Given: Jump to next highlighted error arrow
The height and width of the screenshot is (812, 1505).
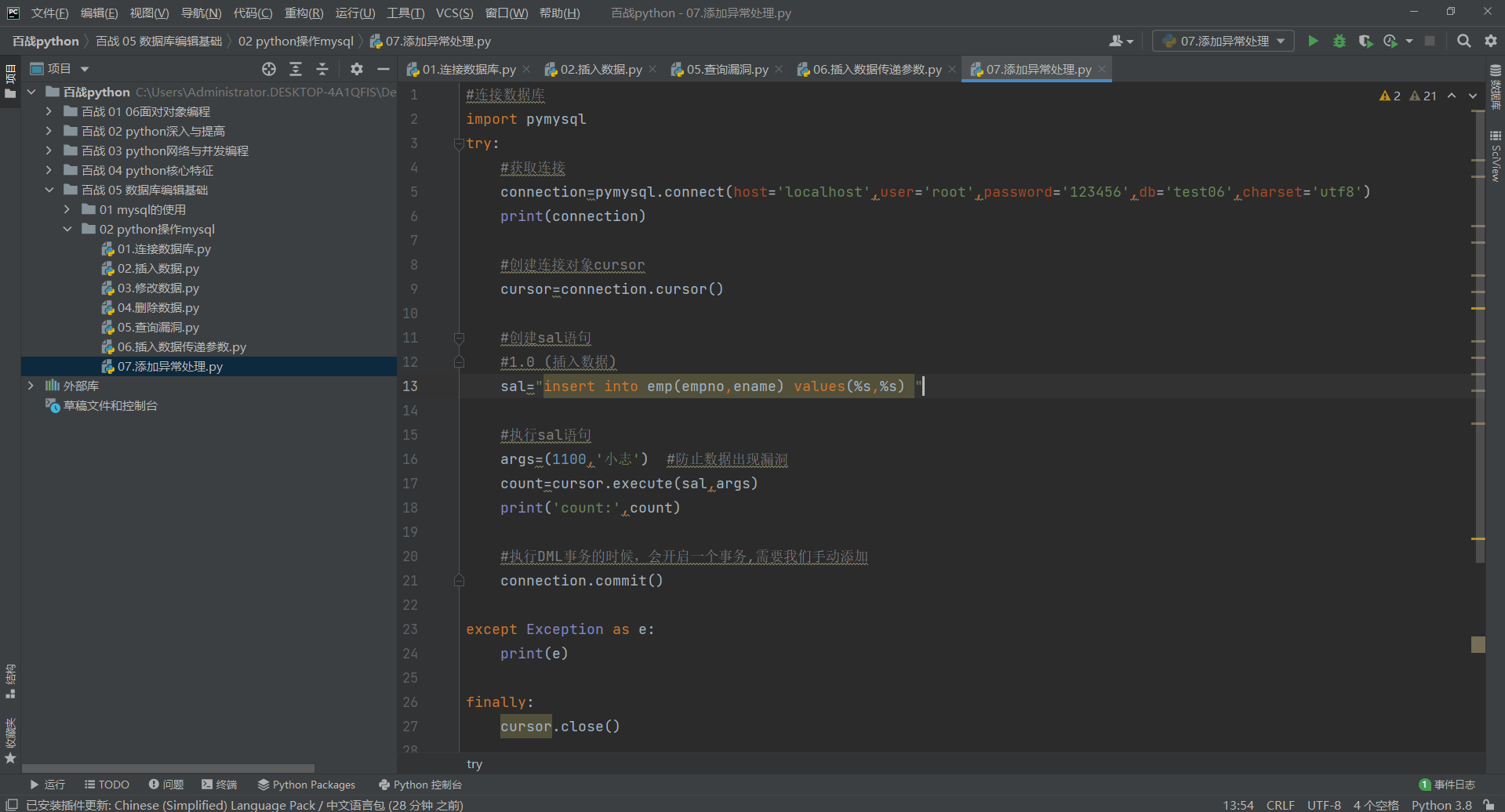Looking at the screenshot, I should [1473, 96].
